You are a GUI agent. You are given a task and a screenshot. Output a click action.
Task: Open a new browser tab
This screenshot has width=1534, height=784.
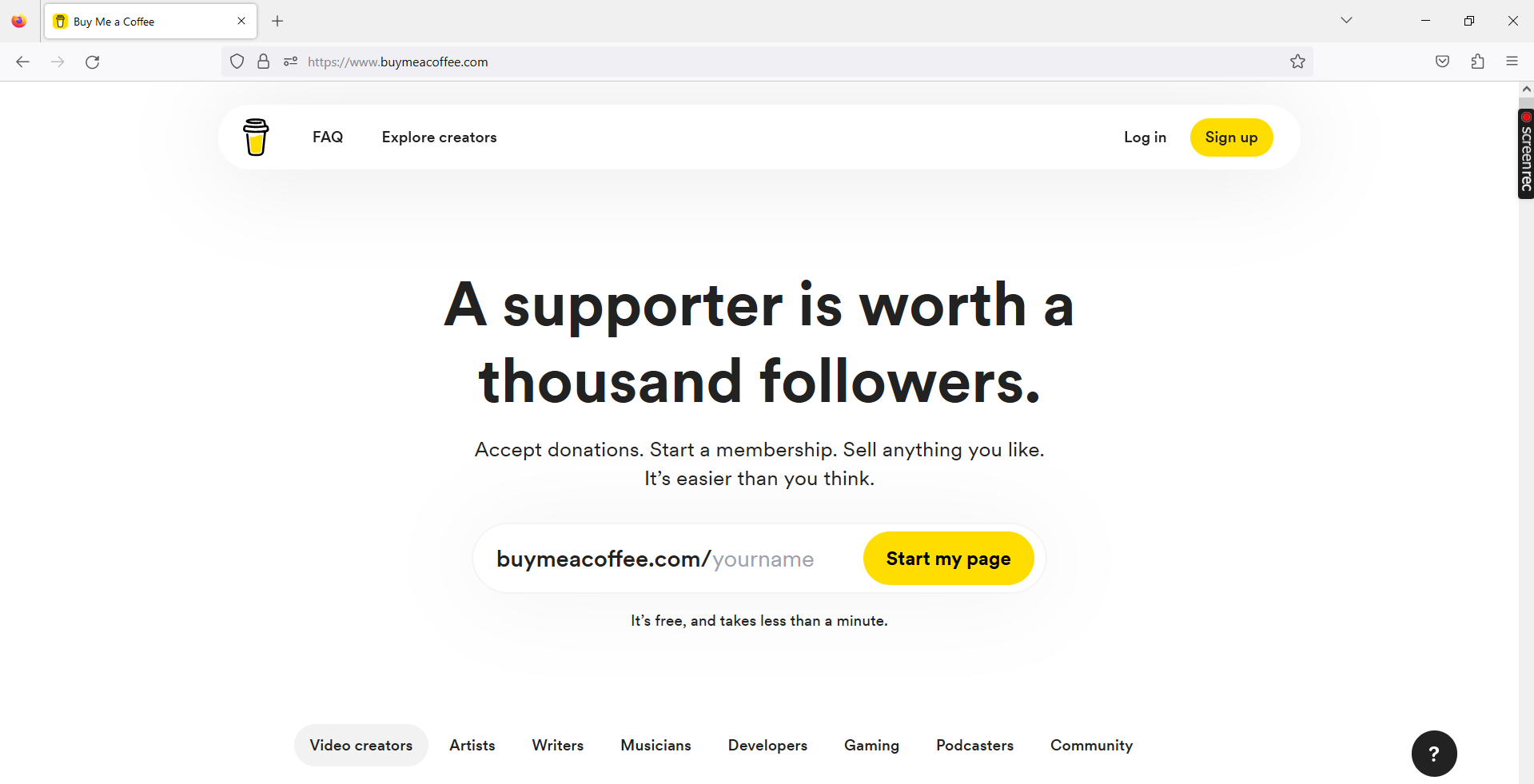pyautogui.click(x=277, y=21)
